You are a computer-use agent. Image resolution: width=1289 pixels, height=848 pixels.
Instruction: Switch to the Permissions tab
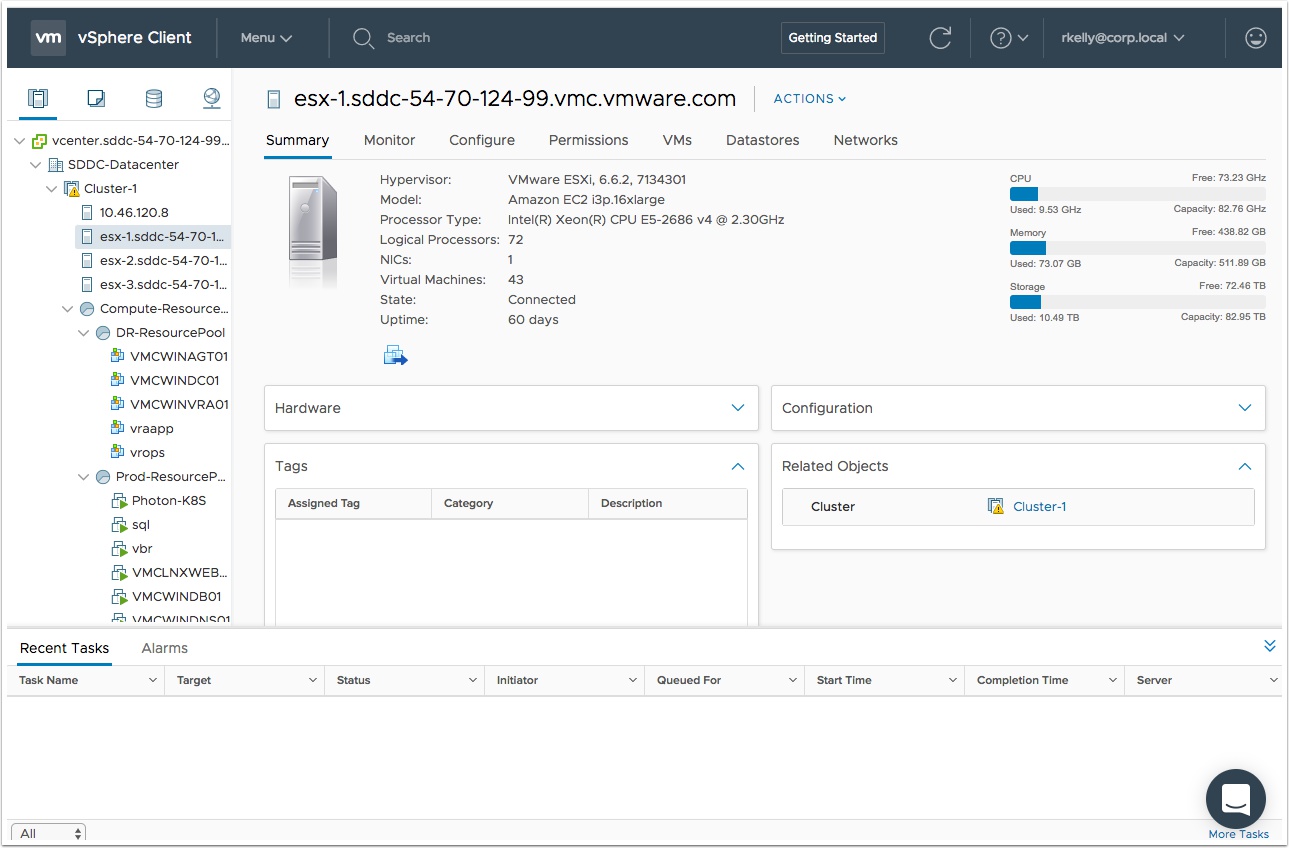tap(589, 140)
